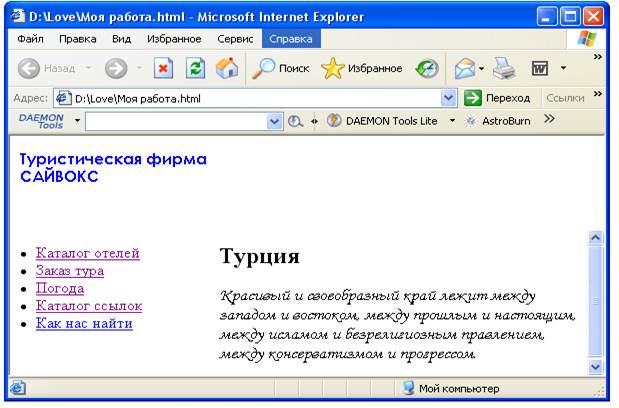
Task: Click Мой компьютер zone in status bar
Action: point(451,388)
